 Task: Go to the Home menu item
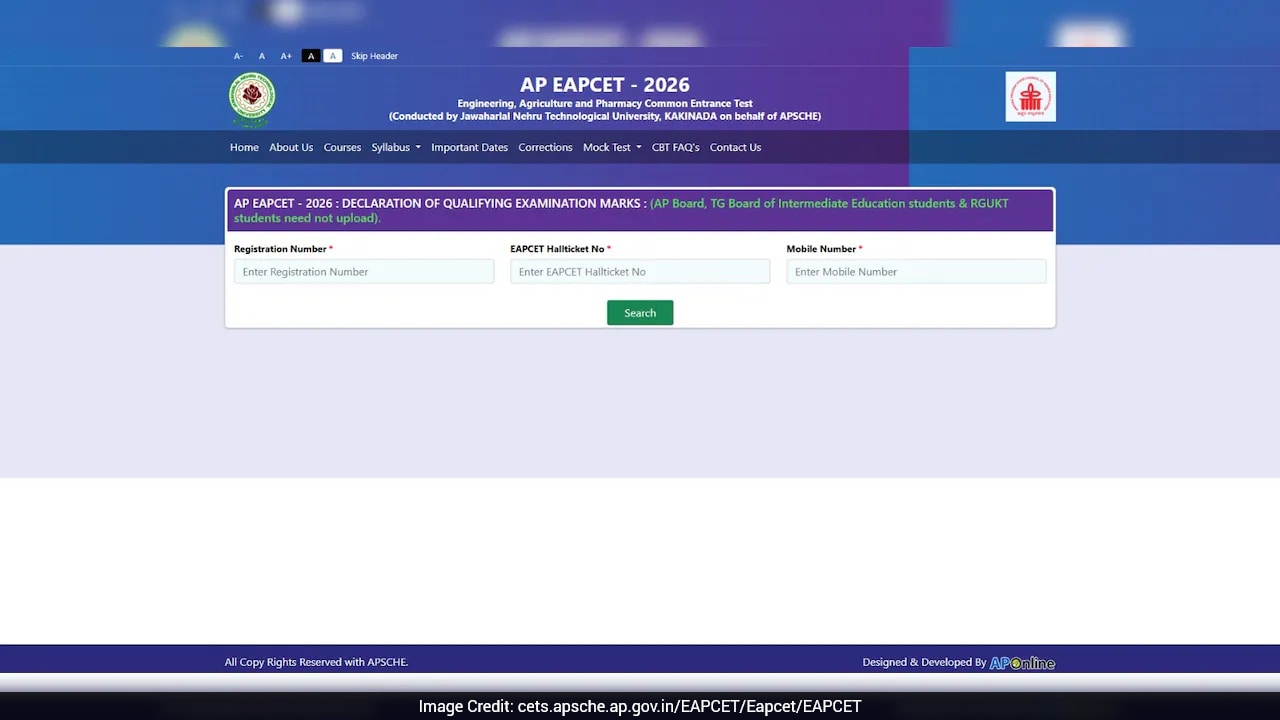pos(244,147)
